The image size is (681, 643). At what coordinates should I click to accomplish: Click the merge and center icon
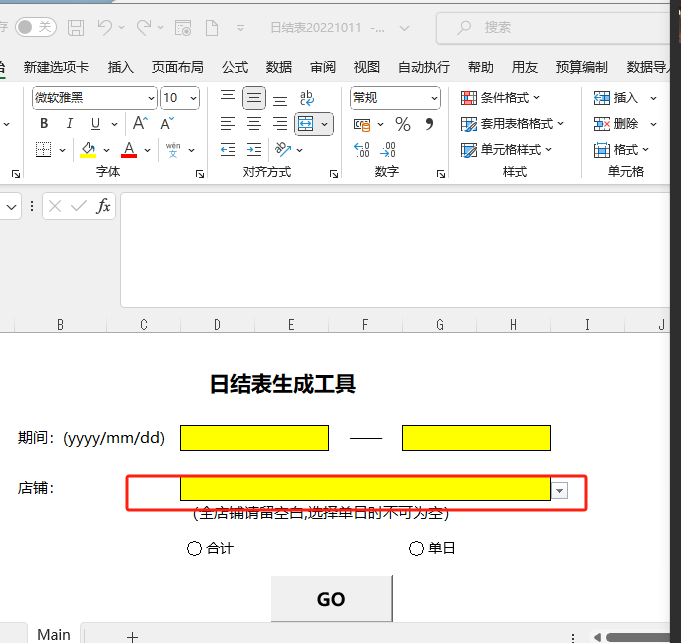[306, 124]
